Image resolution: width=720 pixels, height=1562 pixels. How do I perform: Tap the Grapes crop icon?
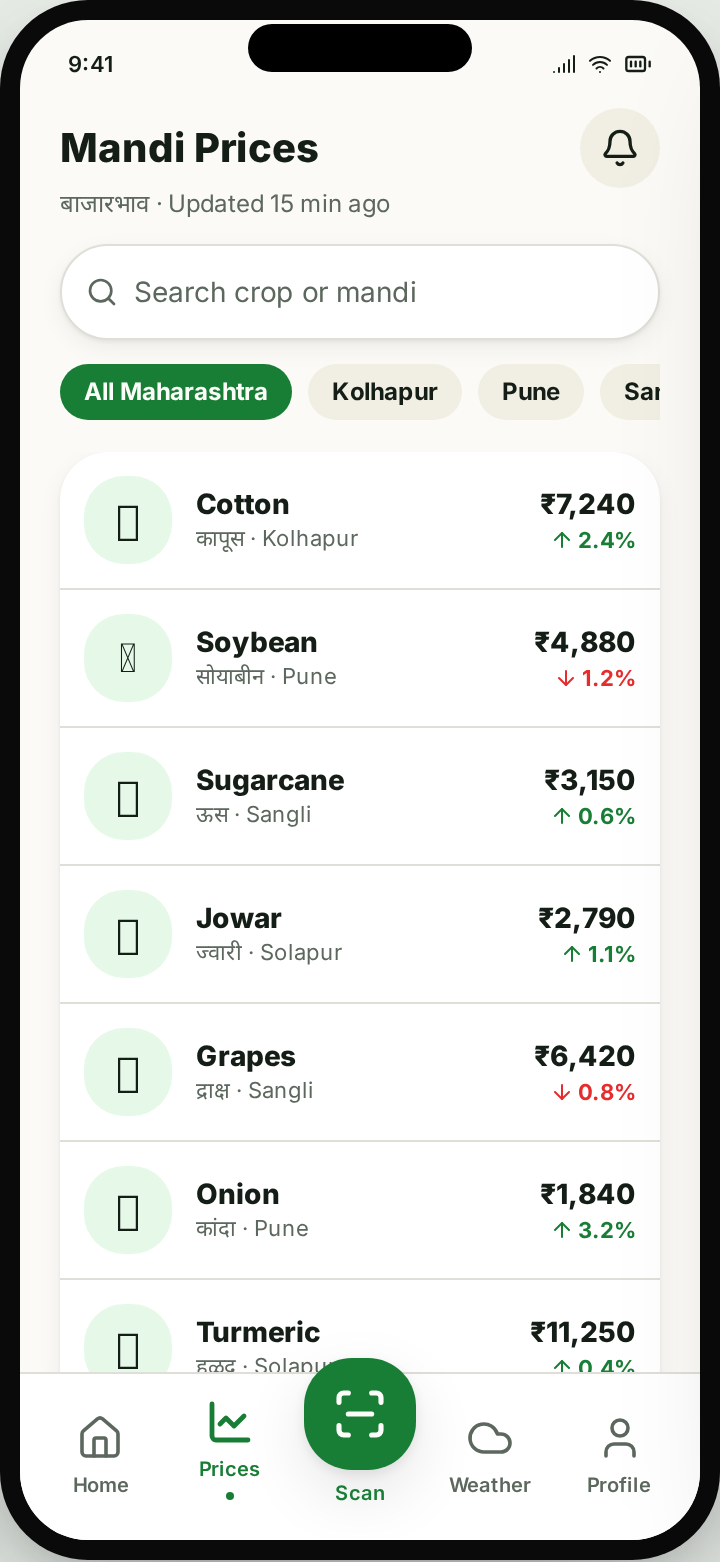pos(128,1072)
